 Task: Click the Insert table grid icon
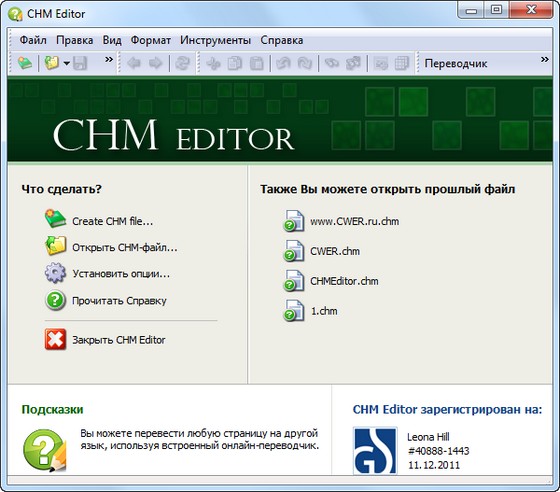[401, 64]
